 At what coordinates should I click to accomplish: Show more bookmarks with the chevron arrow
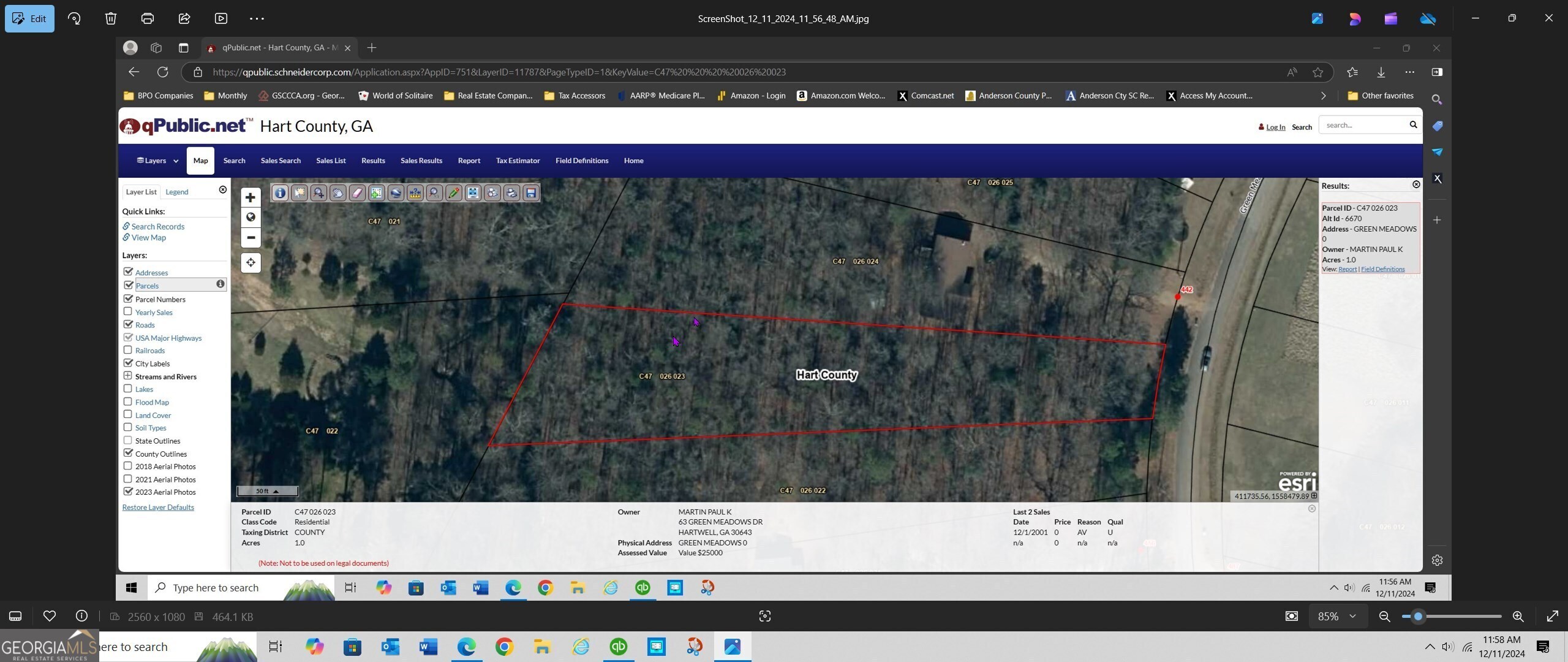1324,96
